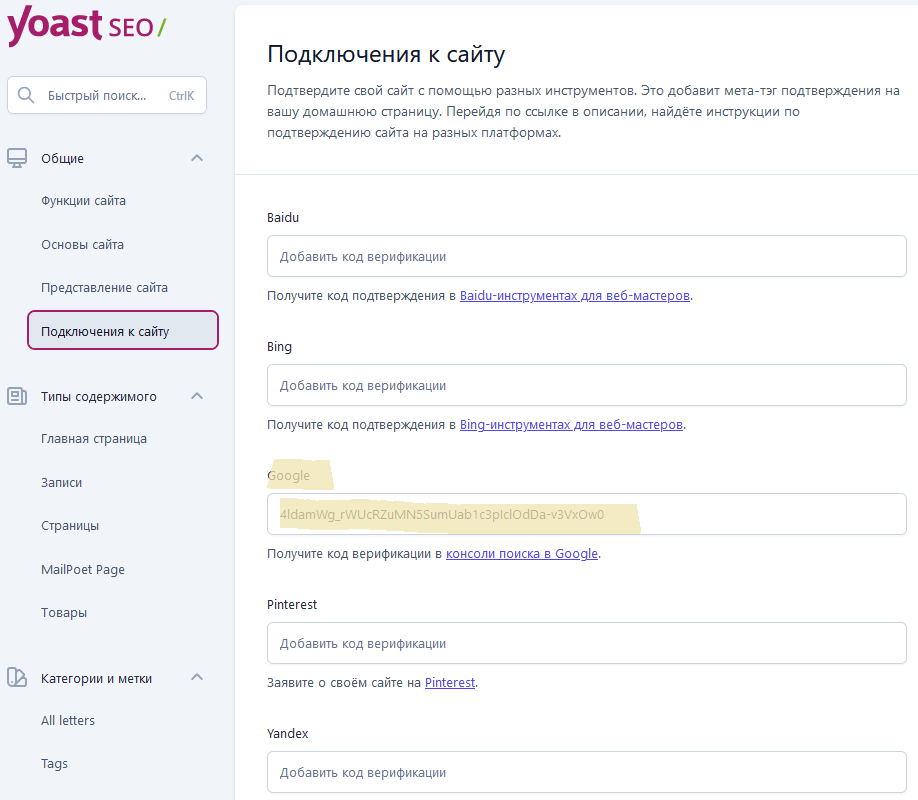Screen dimensions: 918x800
Task: Focus the Быстрый поиск search box
Action: pos(107,95)
